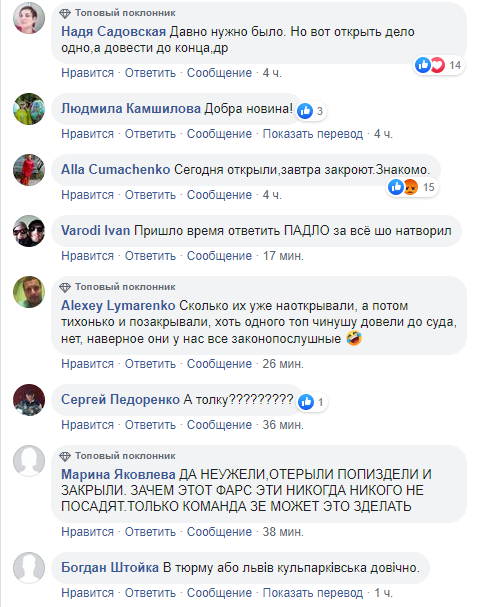Open Надя Садовская's profile picture
This screenshot has height=607, width=501.
[29, 18]
